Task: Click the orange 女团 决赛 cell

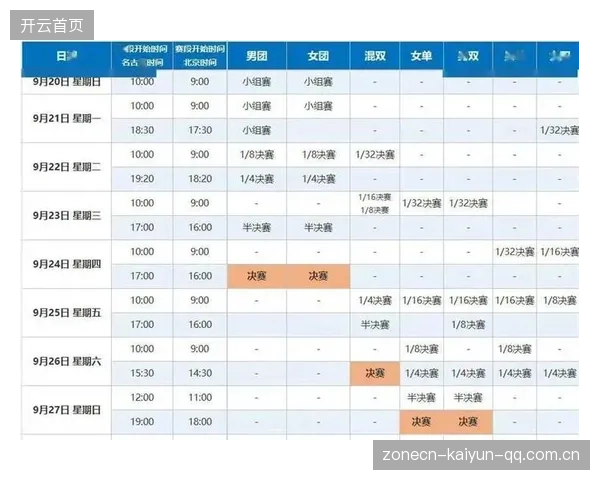Action: pos(318,276)
